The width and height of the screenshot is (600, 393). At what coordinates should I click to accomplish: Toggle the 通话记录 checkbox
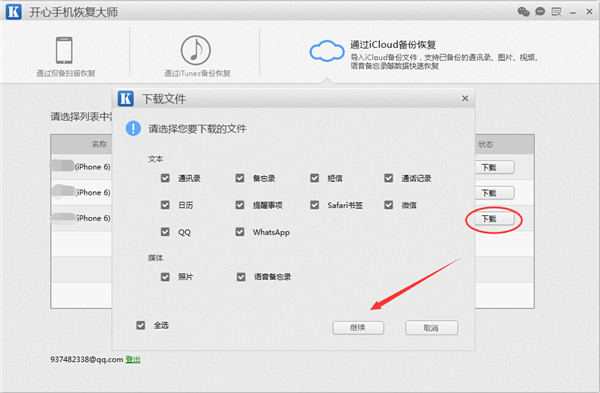[388, 178]
